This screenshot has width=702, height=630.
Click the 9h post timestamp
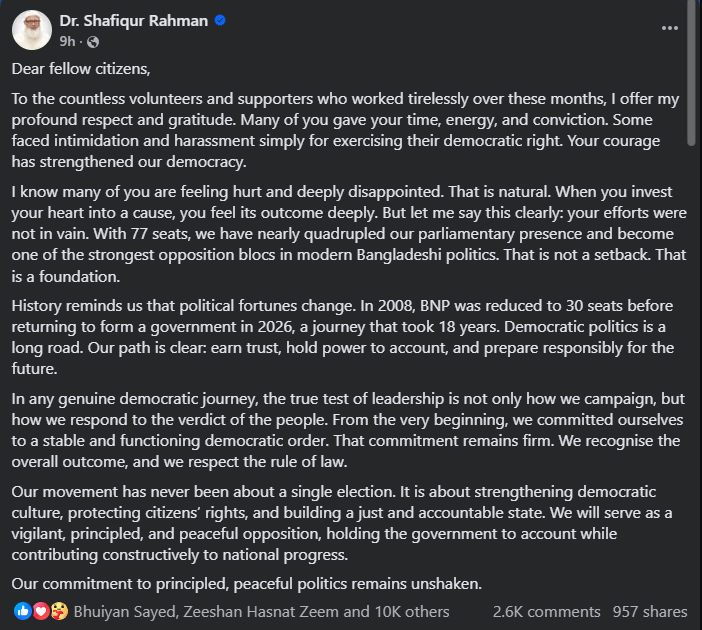click(68, 42)
